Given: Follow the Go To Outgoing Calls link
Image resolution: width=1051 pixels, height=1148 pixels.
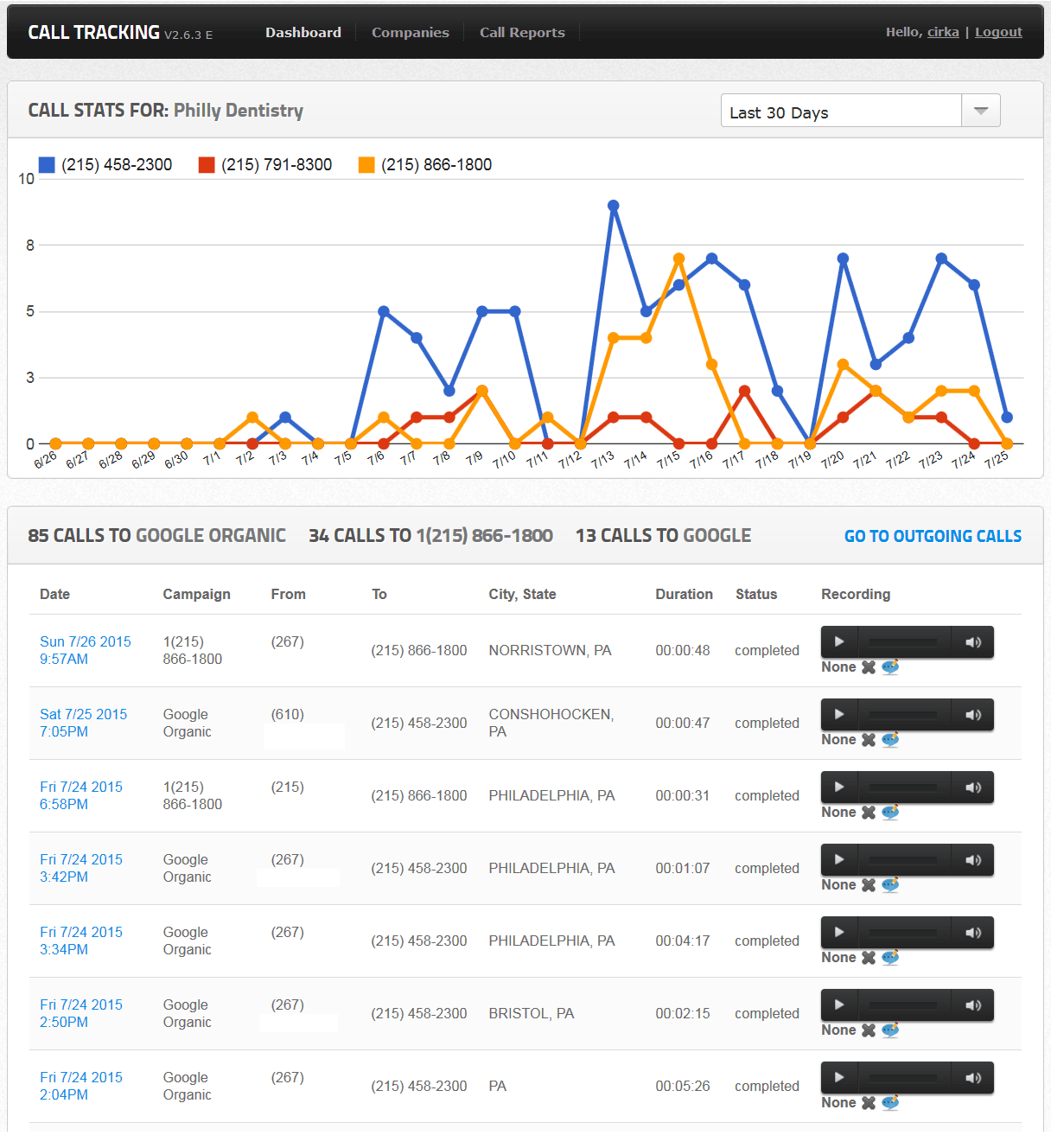Looking at the screenshot, I should [933, 536].
